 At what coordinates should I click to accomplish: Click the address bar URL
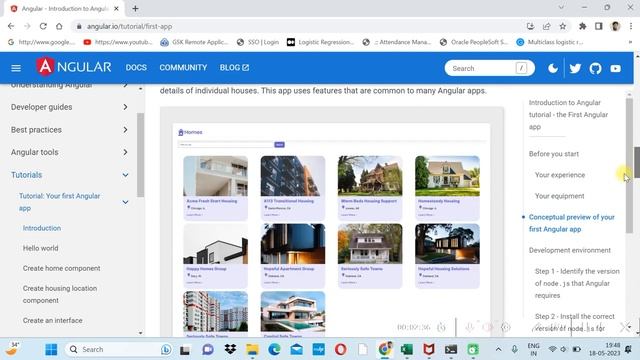point(129,26)
